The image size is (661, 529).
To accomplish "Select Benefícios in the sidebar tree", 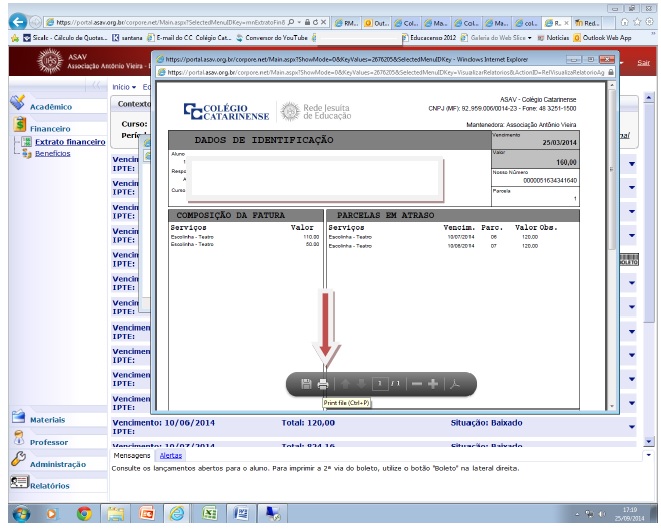I will coord(53,153).
